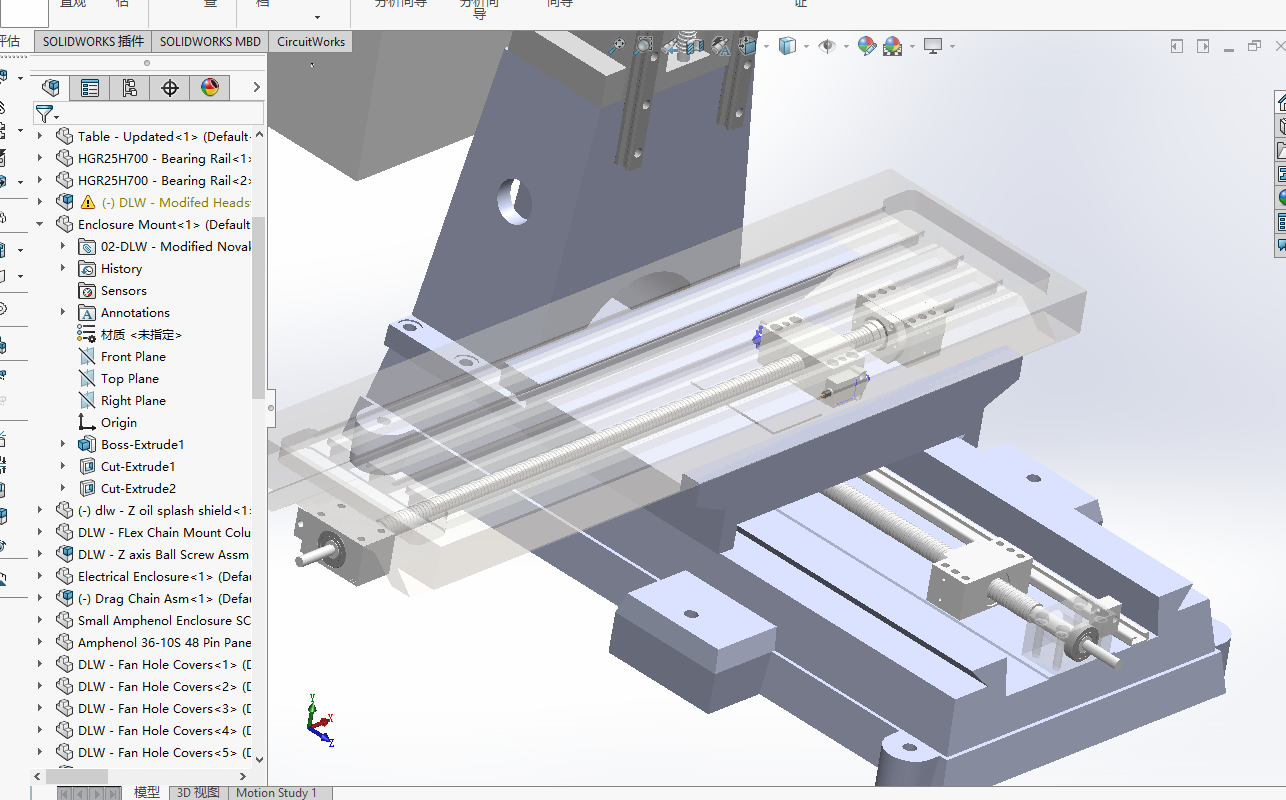Open the DimXpertManager crosshair tab

(x=170, y=88)
